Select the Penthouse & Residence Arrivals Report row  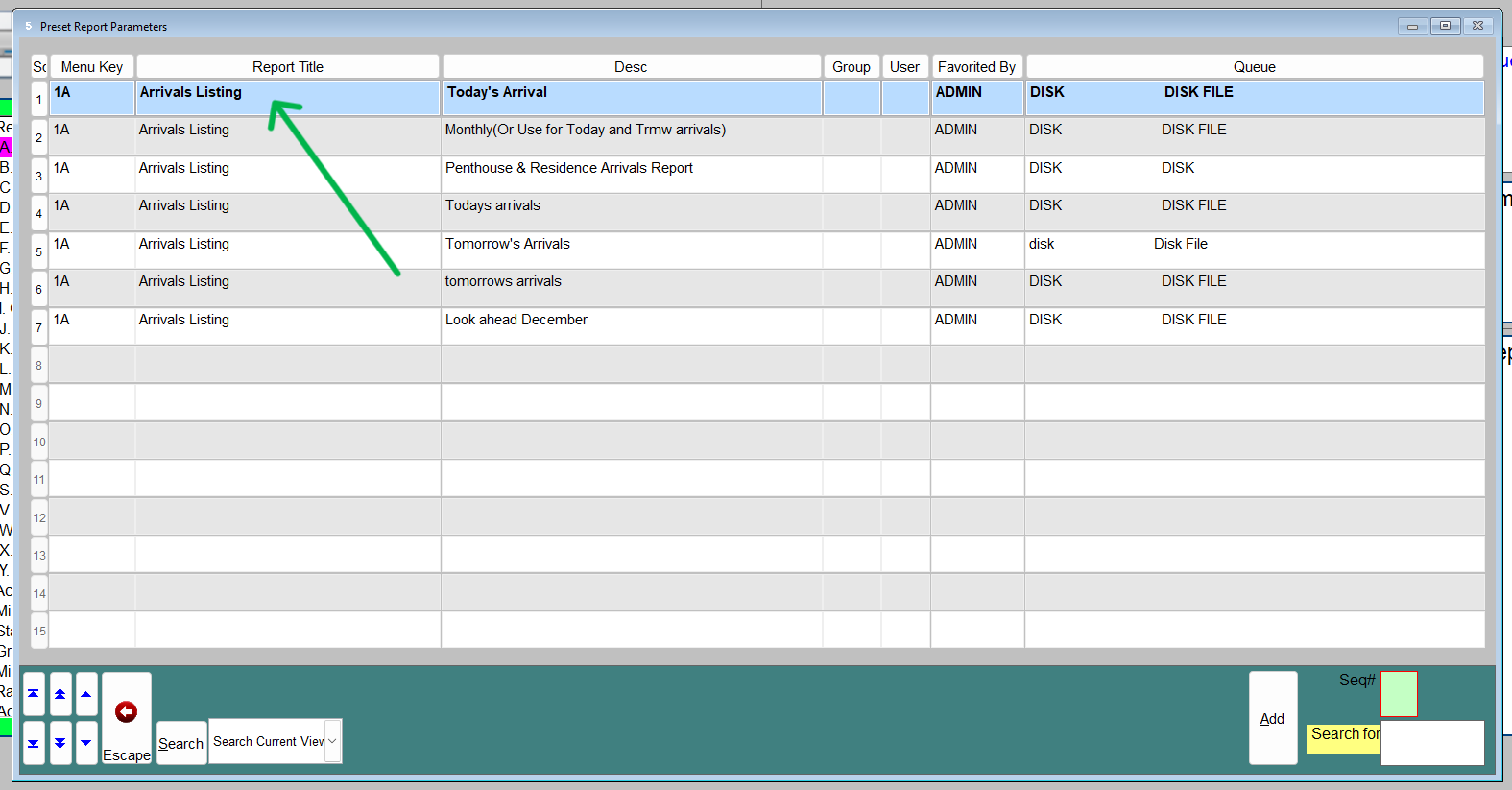568,169
